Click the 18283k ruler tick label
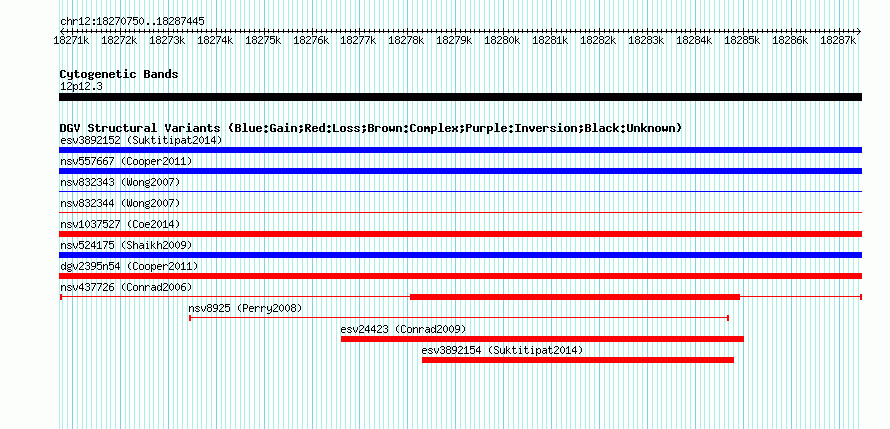Image resolution: width=890 pixels, height=429 pixels. coord(646,41)
